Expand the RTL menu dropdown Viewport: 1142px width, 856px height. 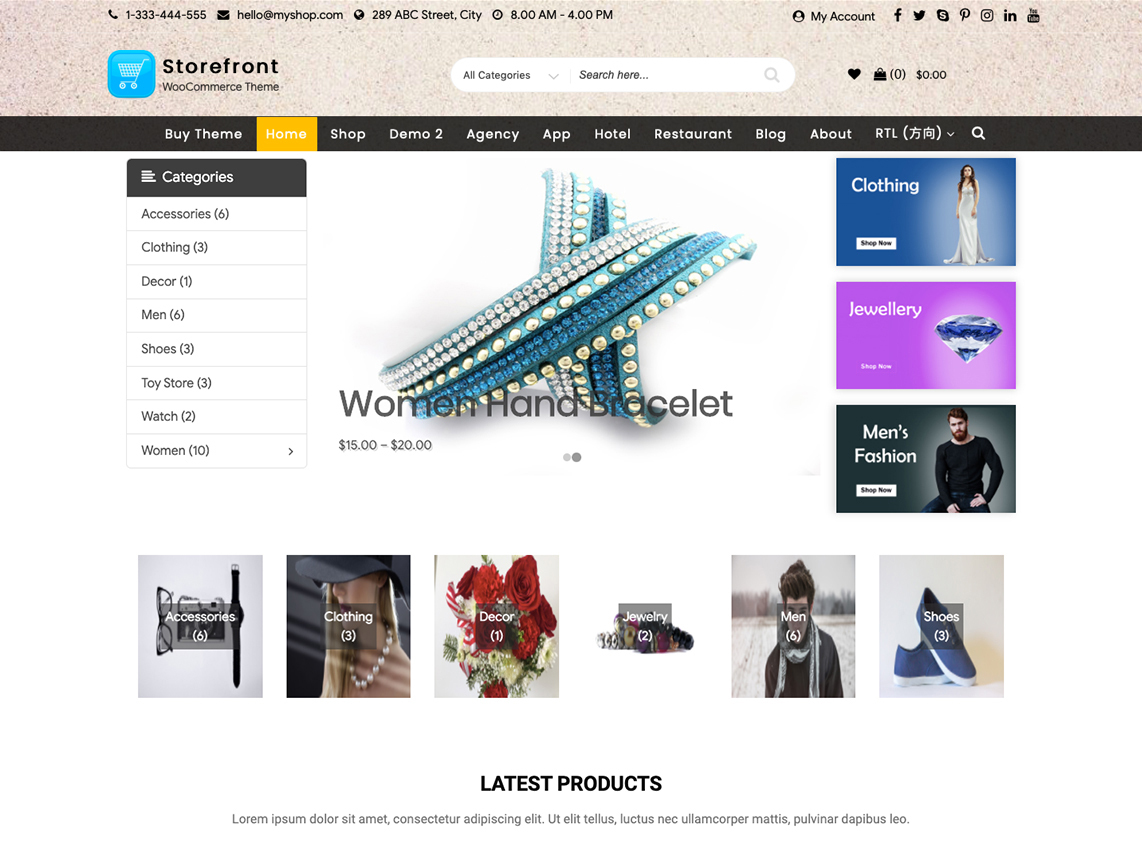915,133
